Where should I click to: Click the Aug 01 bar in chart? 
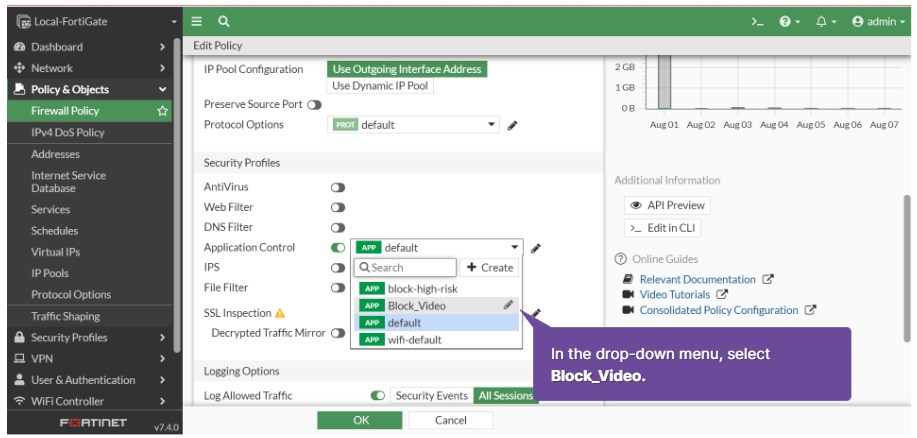point(664,82)
